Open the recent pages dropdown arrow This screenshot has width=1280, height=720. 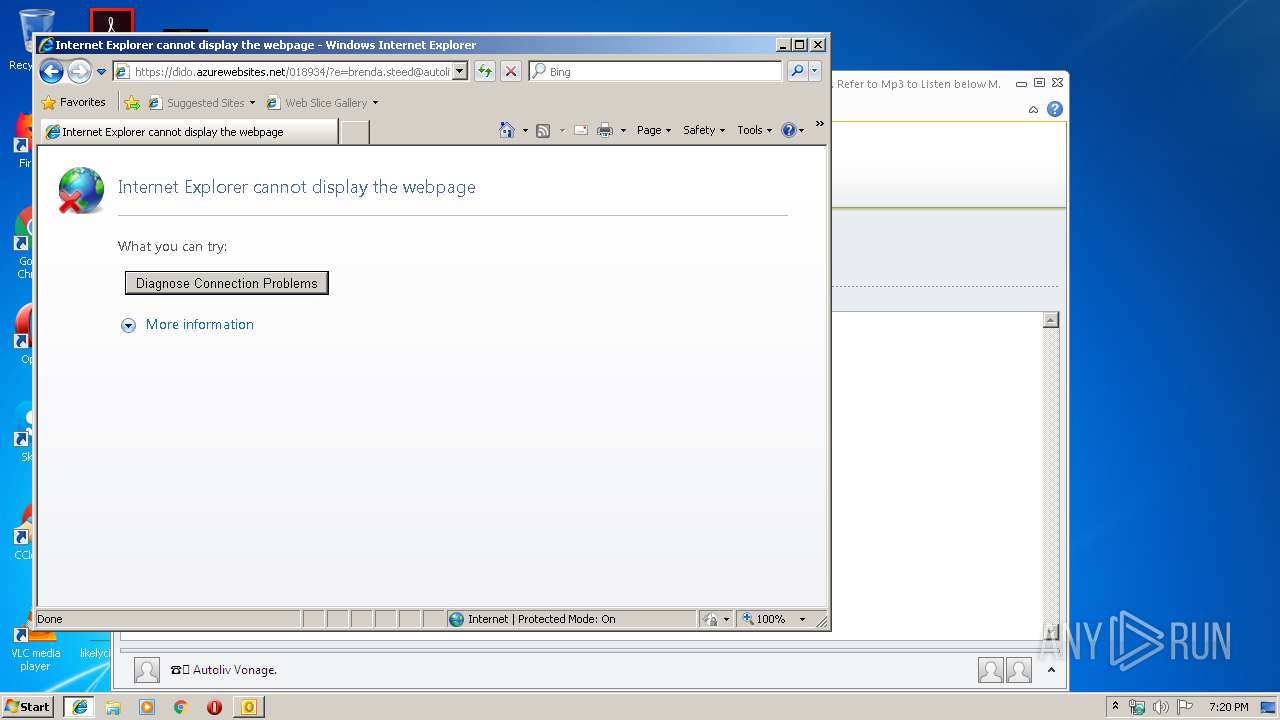101,72
